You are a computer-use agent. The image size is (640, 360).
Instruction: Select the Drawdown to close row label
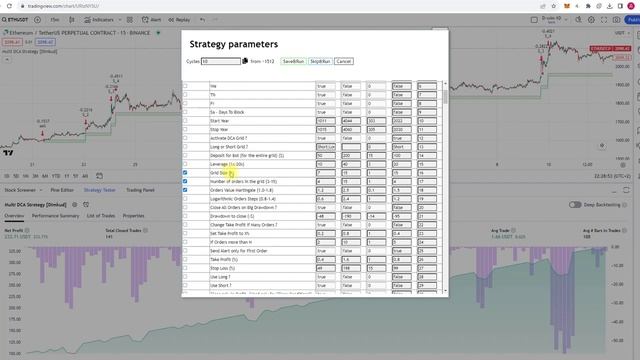pos(232,216)
